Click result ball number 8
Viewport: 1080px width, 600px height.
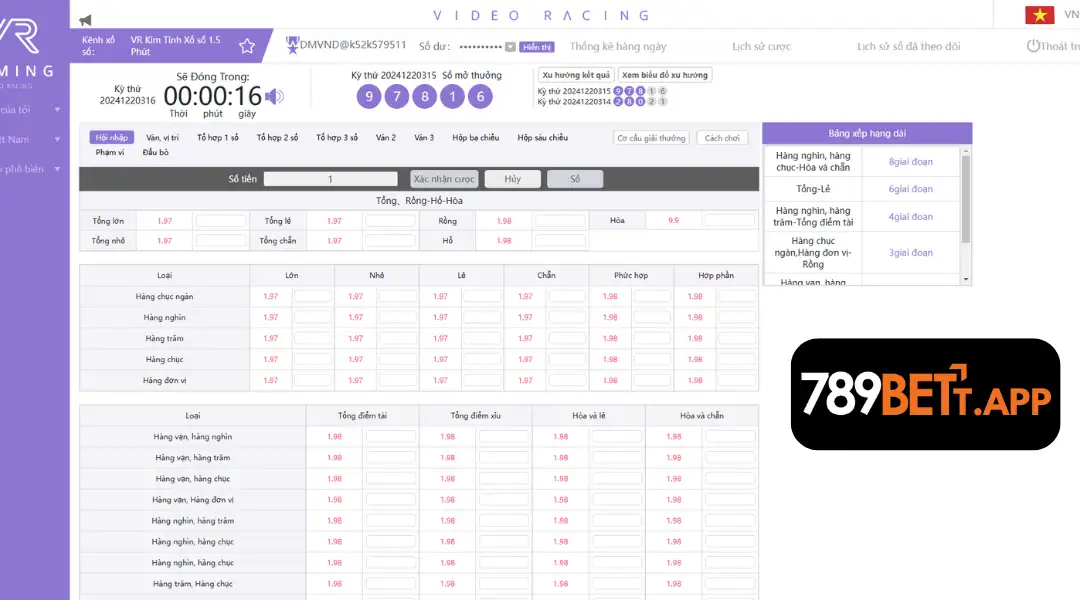[x=424, y=96]
